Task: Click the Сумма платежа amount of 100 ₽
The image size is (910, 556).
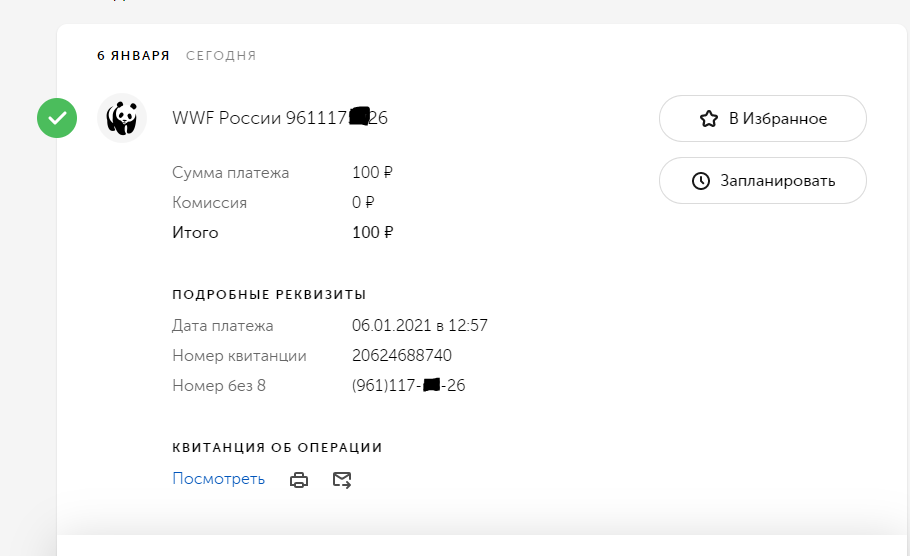Action: 372,173
